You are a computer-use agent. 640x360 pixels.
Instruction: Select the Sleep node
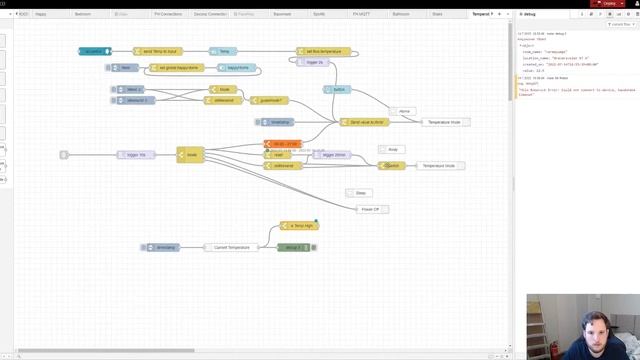(x=359, y=193)
